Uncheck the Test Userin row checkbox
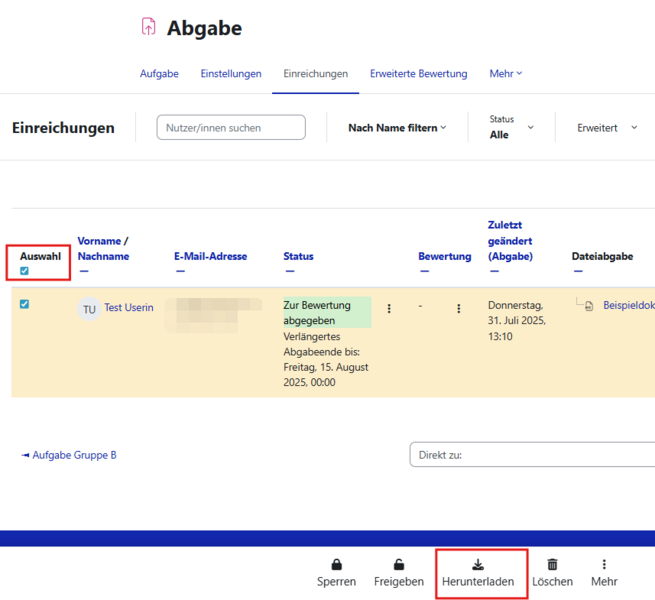 pyautogui.click(x=24, y=304)
